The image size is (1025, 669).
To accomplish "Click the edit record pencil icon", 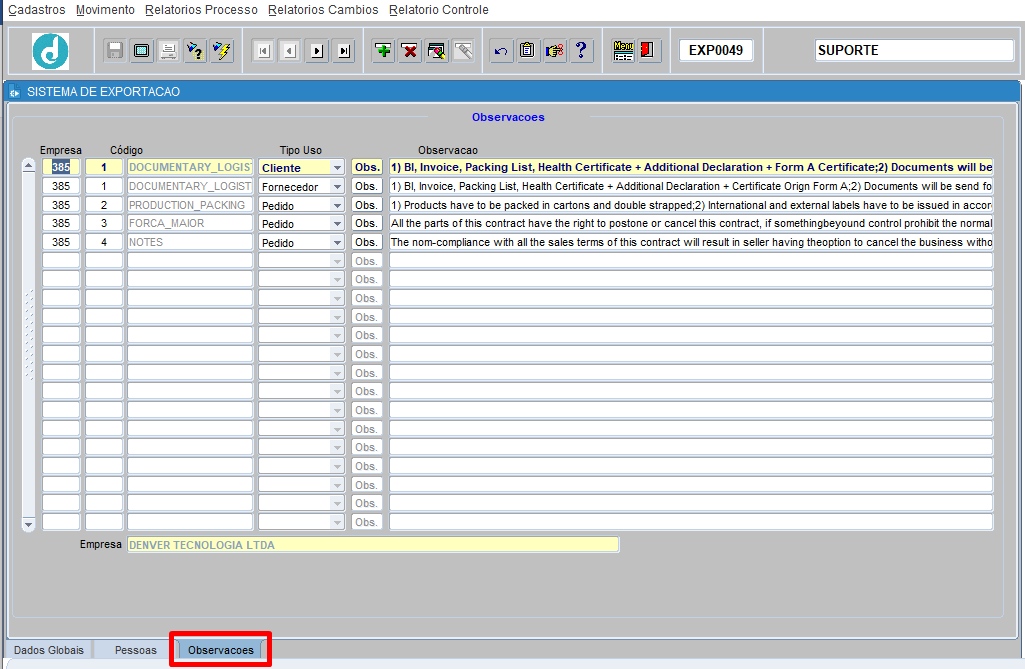I will coord(437,50).
